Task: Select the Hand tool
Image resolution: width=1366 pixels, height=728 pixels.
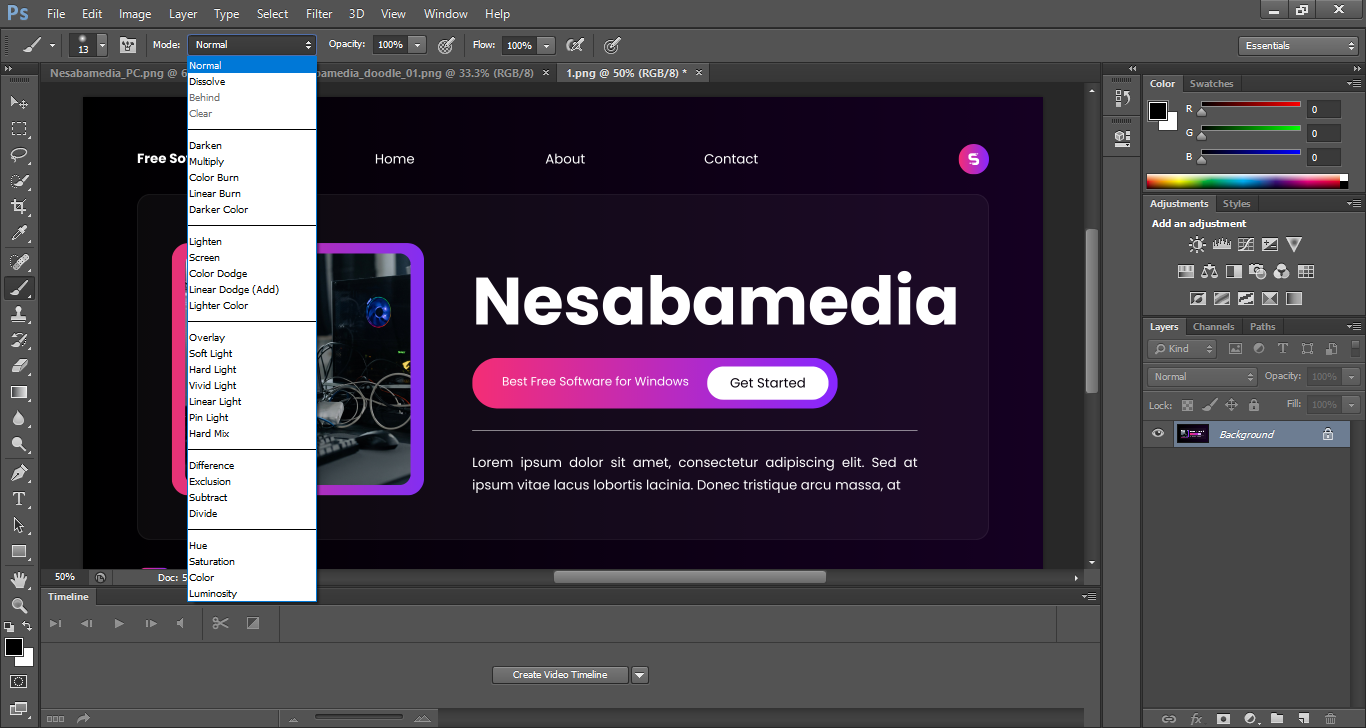Action: point(19,579)
